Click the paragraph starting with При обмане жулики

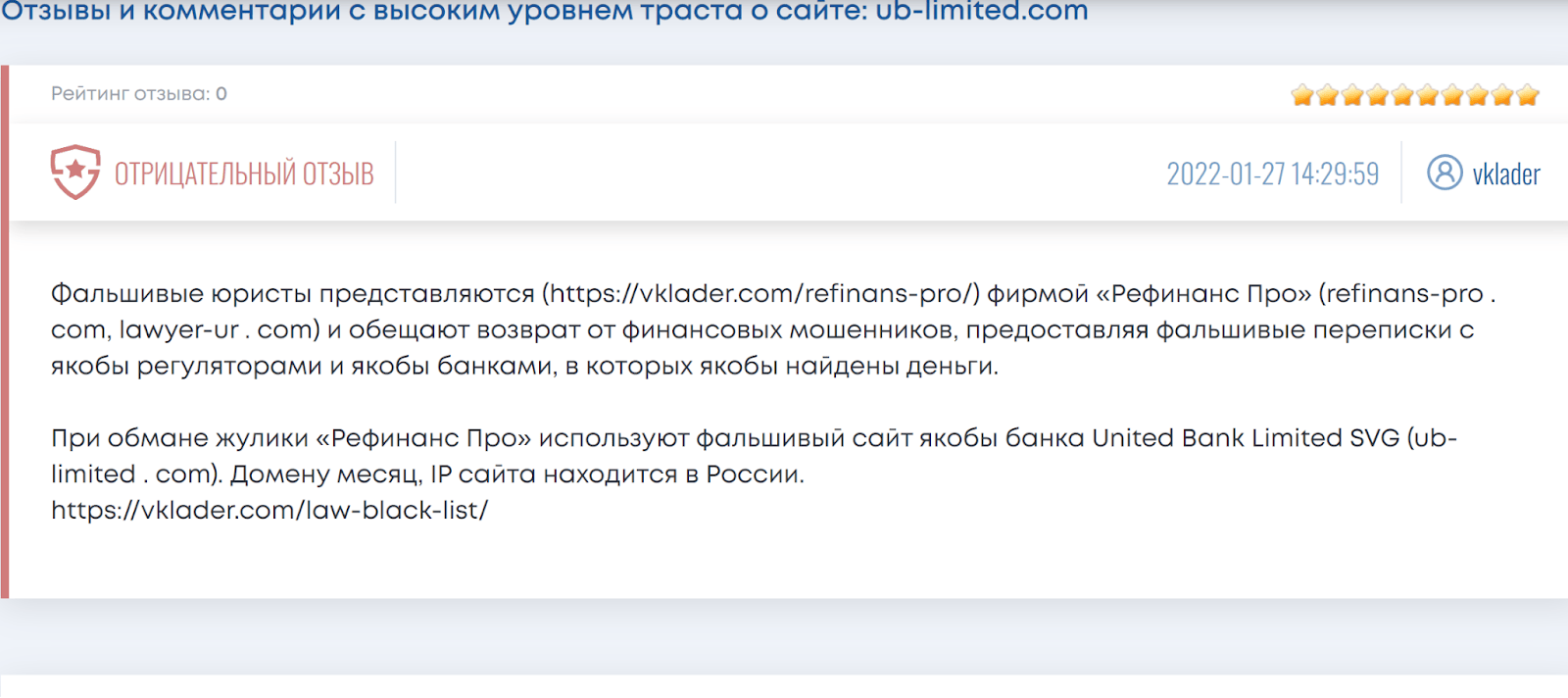click(x=588, y=456)
